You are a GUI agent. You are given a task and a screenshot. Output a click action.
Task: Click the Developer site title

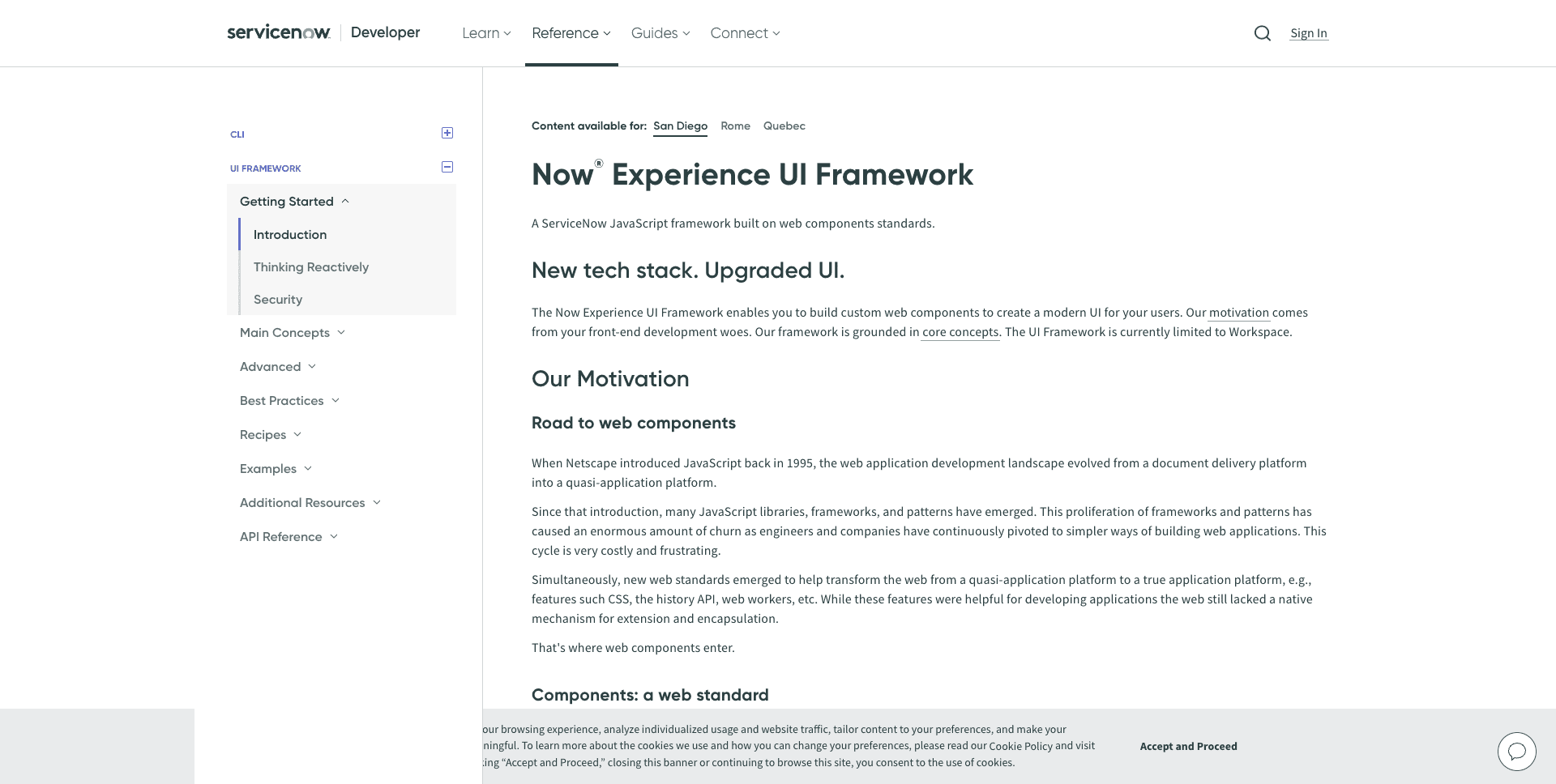click(x=386, y=32)
